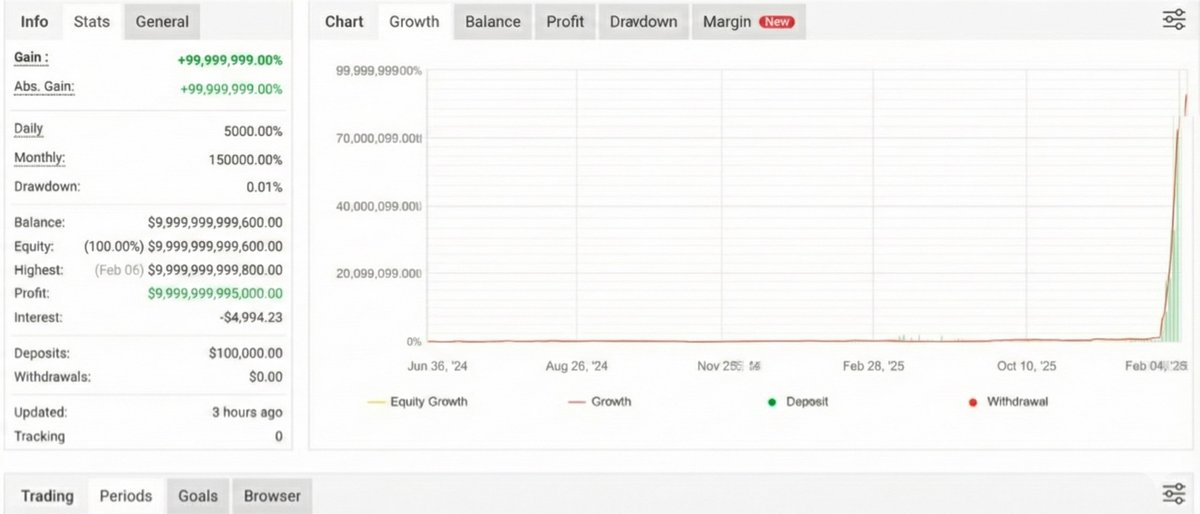The image size is (1200, 514).
Task: Click the Aug 26, '24 axis date
Action: pyautogui.click(x=577, y=367)
